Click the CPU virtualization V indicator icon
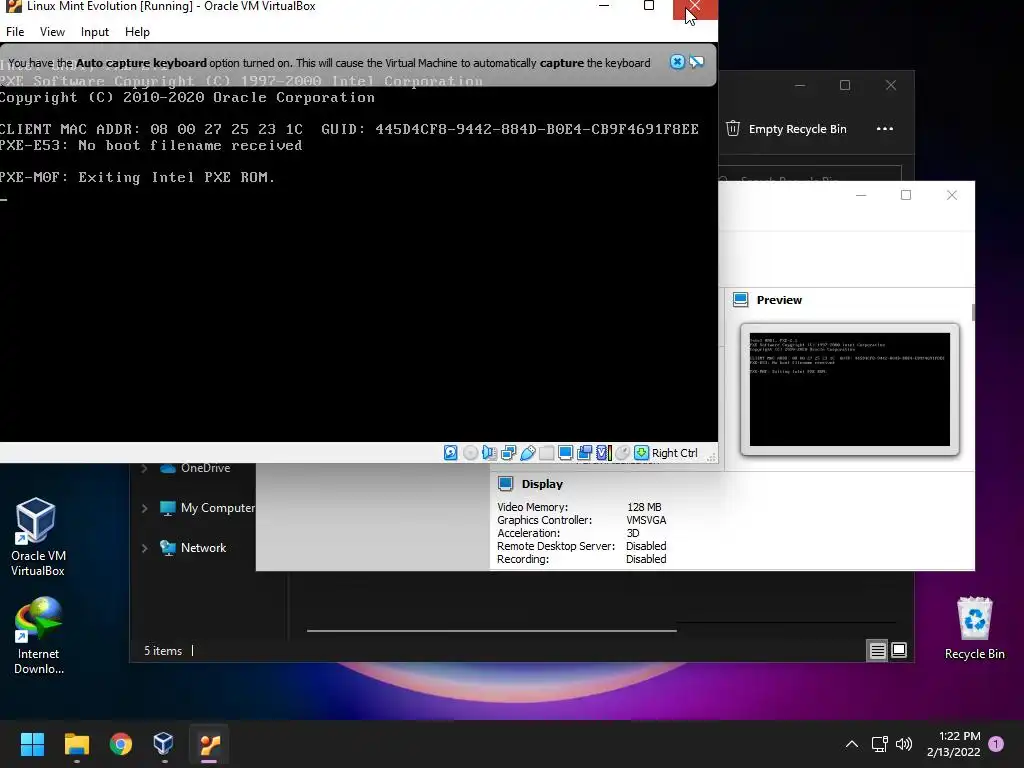The image size is (1024, 768). coord(604,453)
